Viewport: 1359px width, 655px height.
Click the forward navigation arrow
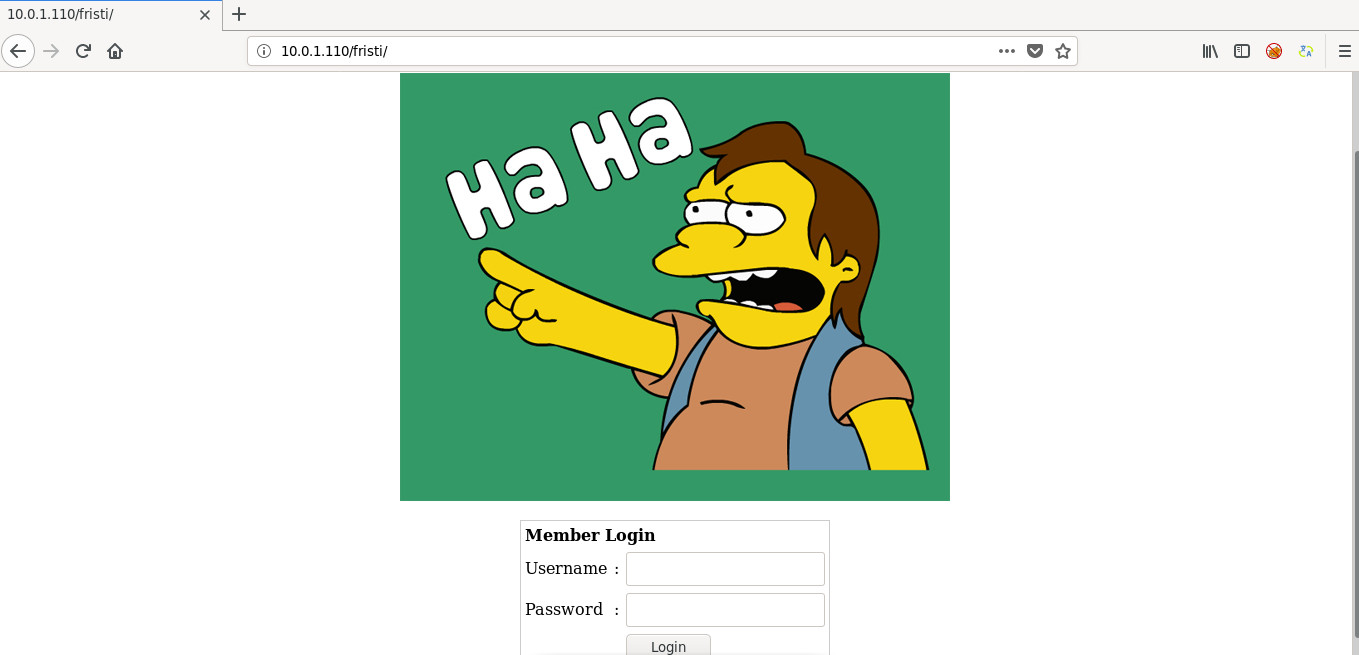[x=51, y=51]
